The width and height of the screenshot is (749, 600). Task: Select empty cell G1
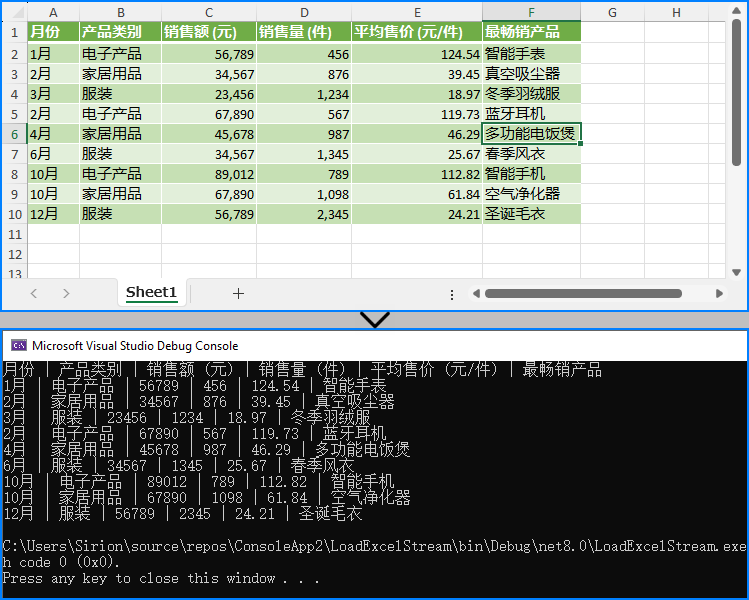(612, 32)
